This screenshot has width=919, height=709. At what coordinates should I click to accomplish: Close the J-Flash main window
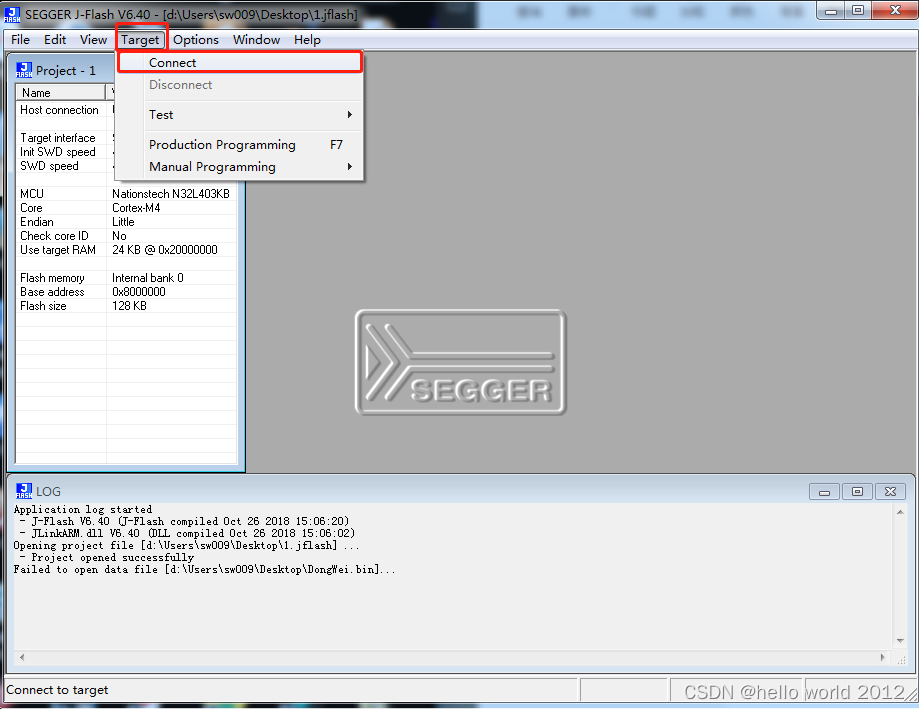(x=895, y=11)
